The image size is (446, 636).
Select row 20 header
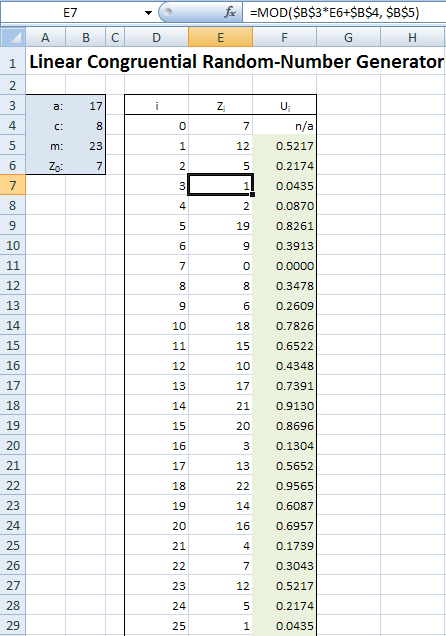pos(13,445)
